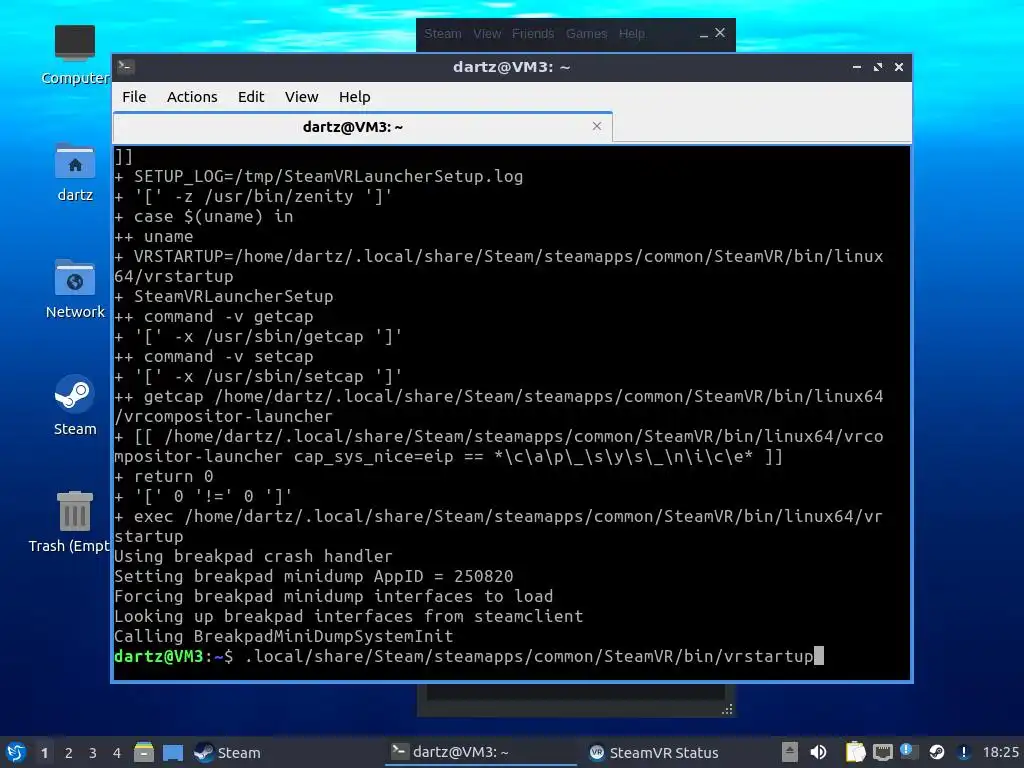Click '++ command -v getcap' line

[214, 316]
